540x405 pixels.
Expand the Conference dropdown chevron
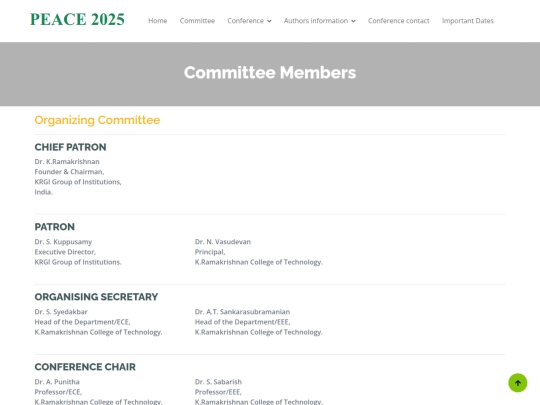(269, 21)
